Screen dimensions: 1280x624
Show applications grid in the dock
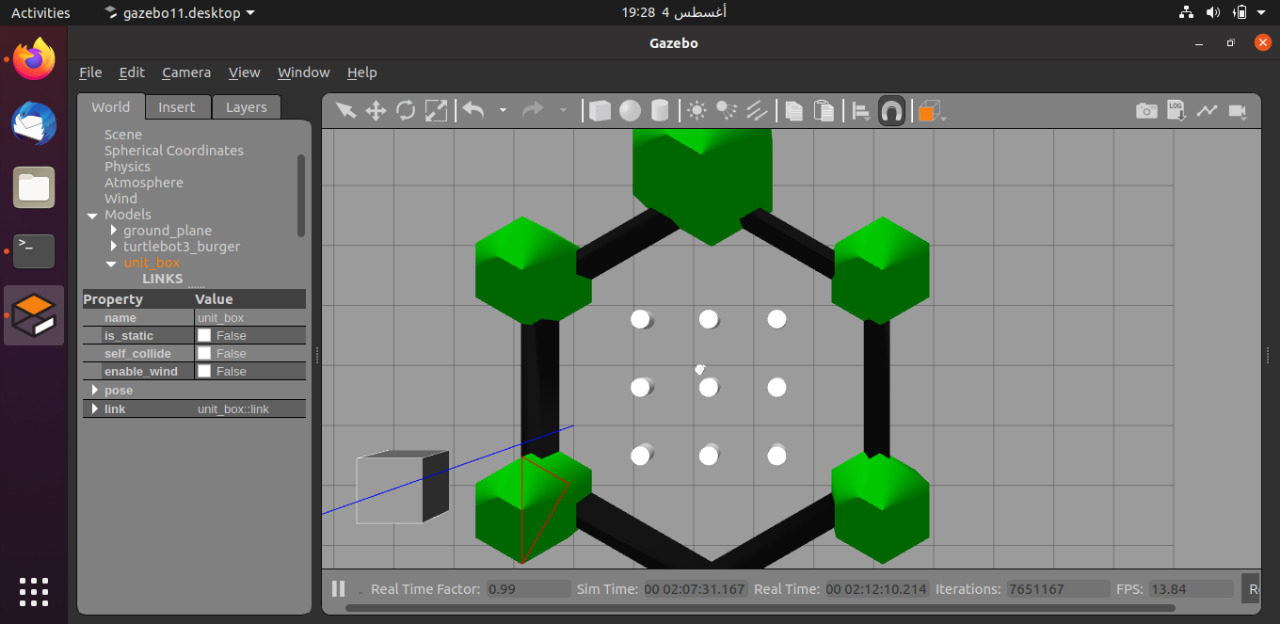34,591
